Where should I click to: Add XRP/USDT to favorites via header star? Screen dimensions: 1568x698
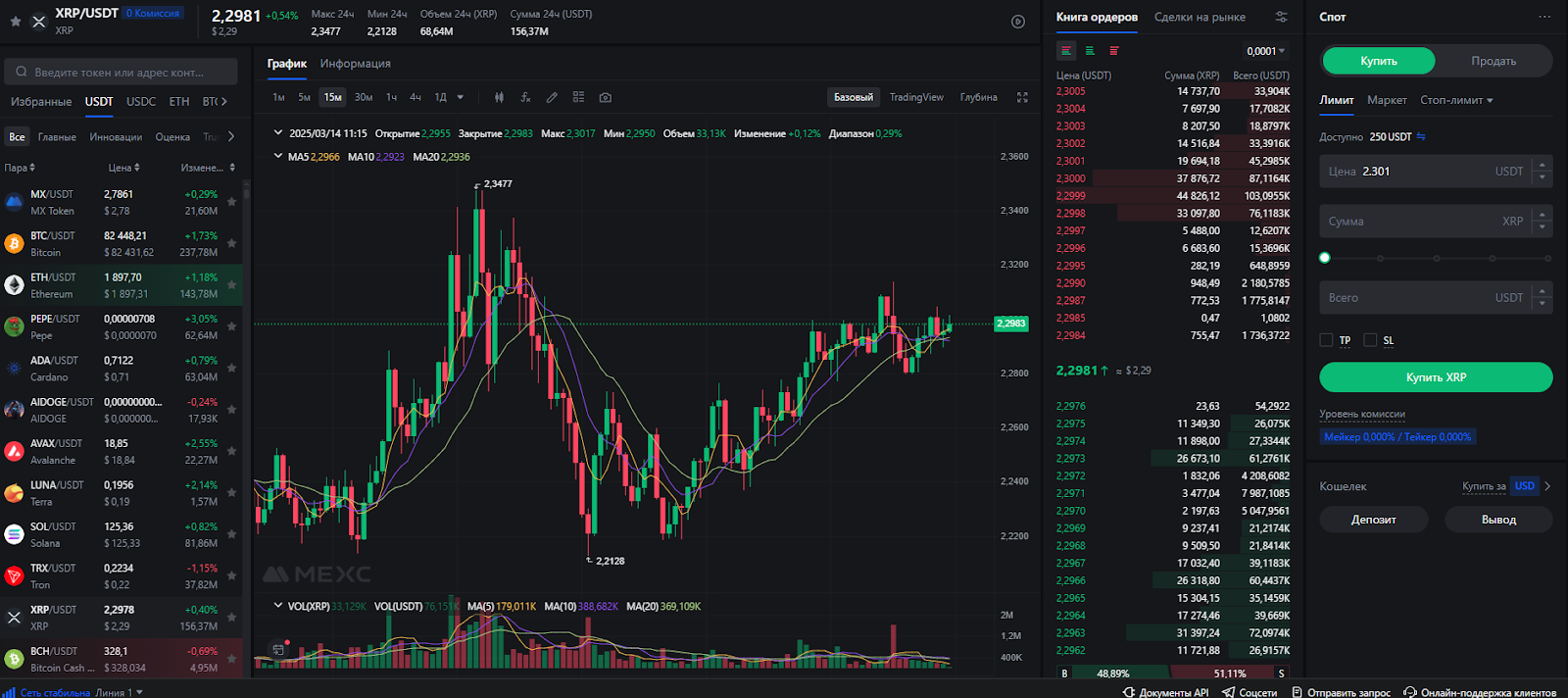click(x=16, y=21)
